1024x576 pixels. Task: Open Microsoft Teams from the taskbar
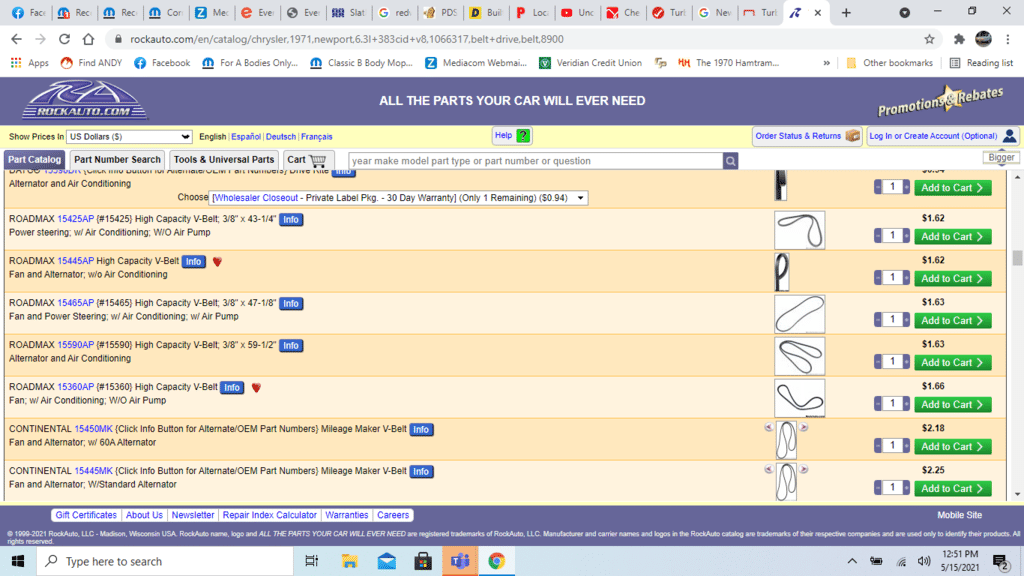(460, 561)
